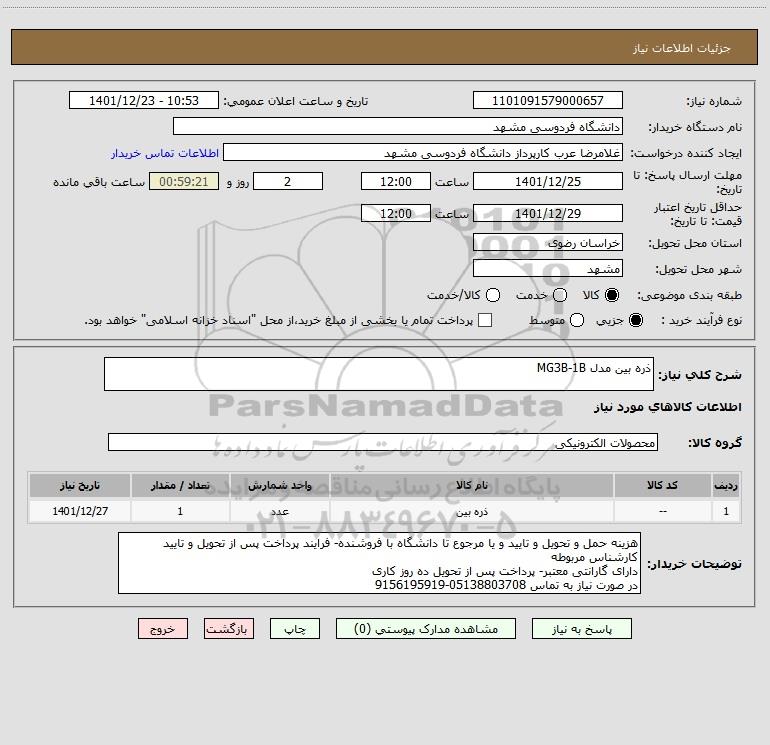Click the چاپ print button
The width and height of the screenshot is (770, 745).
click(295, 629)
